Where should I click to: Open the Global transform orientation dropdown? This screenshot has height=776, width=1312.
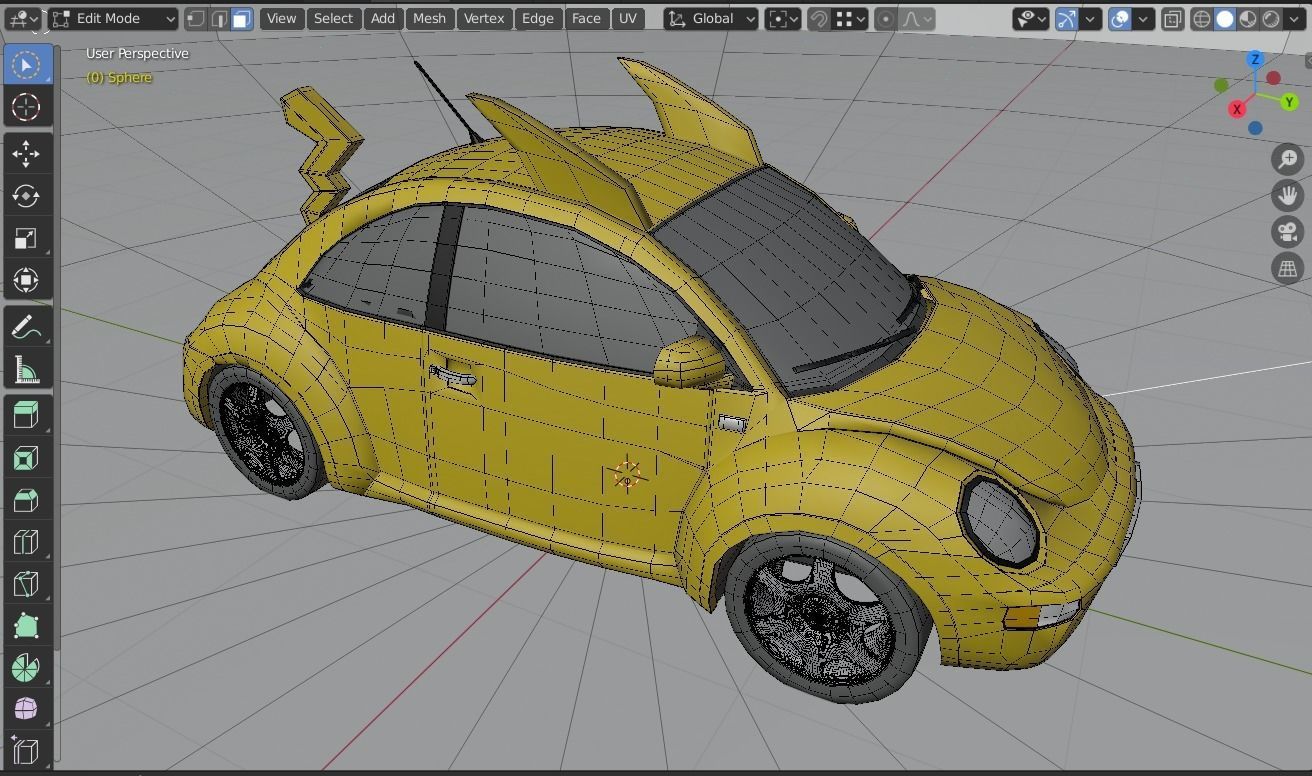711,18
